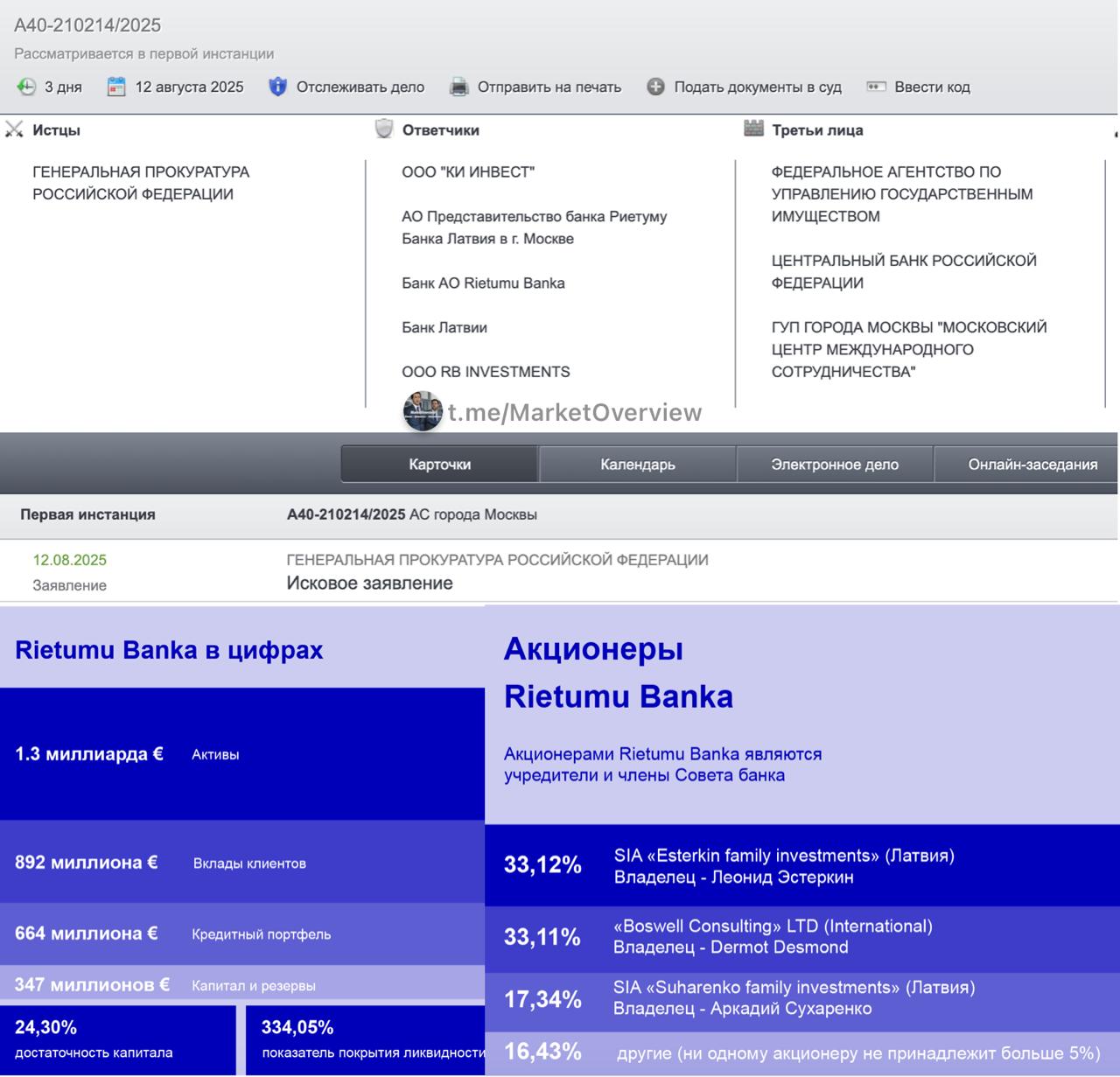Click the case number 'А40-210214/2025' heading
The height and width of the screenshot is (1077, 1120).
pyautogui.click(x=87, y=25)
